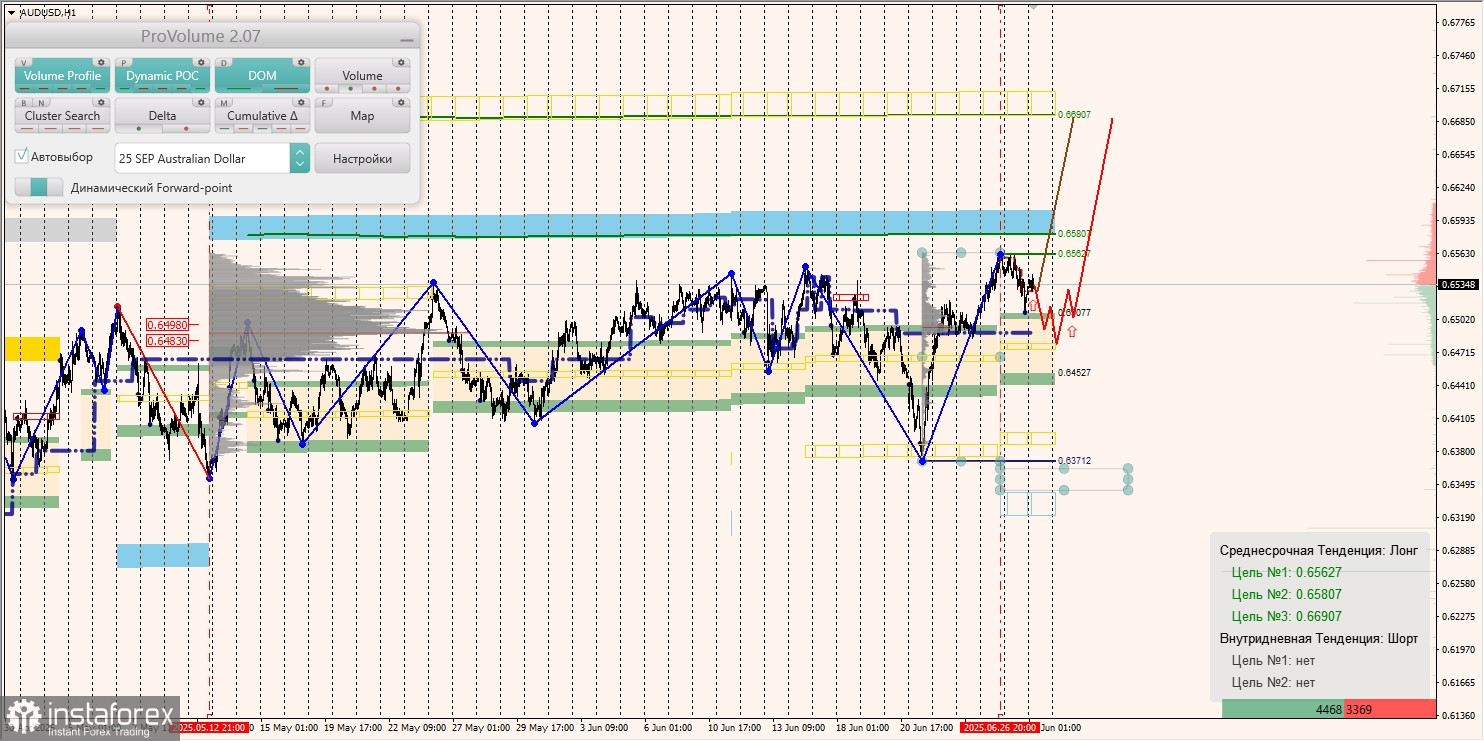
Task: Click the 0.64830 red price tag
Action: (166, 341)
